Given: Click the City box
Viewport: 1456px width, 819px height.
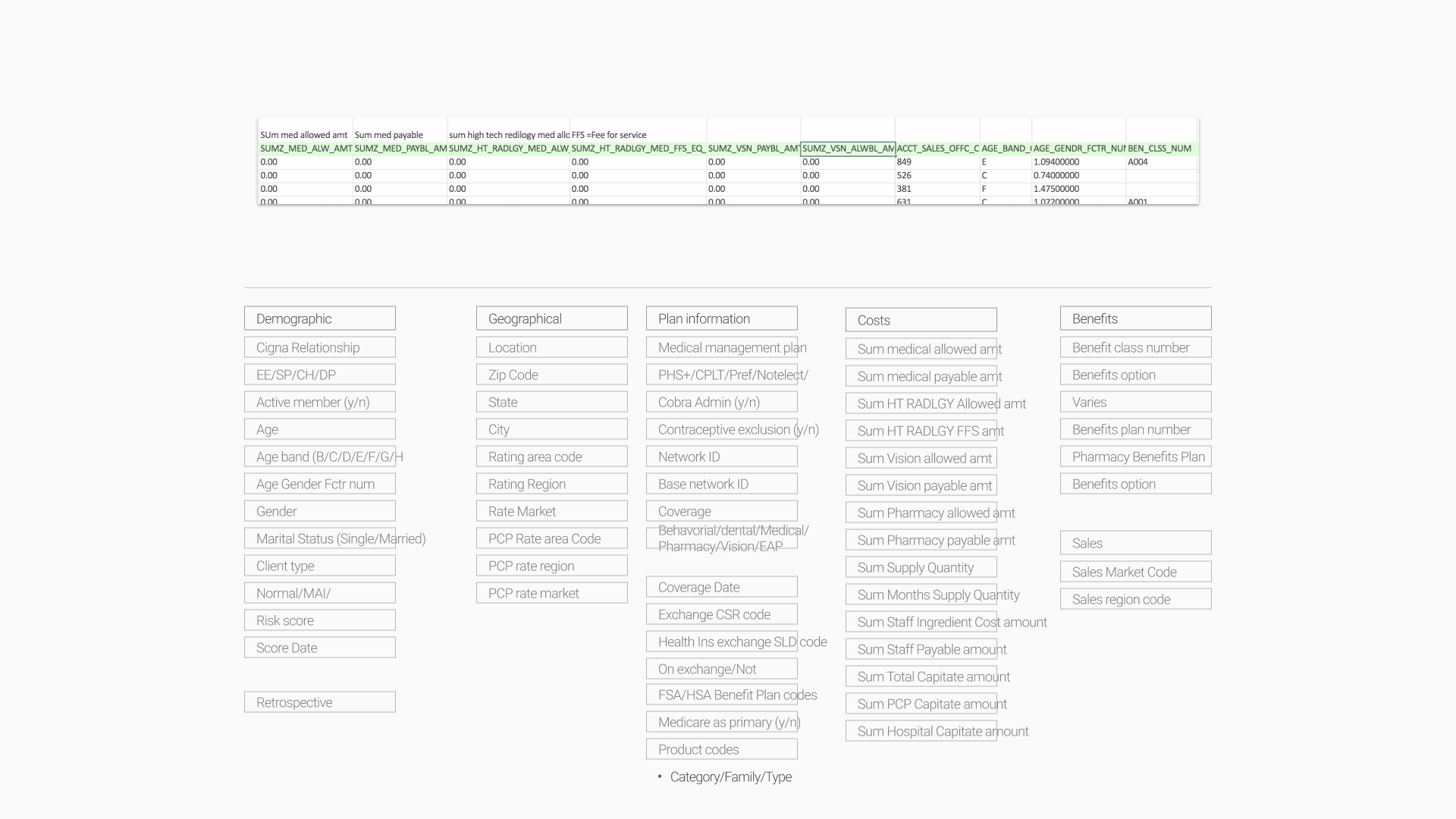Looking at the screenshot, I should [552, 429].
